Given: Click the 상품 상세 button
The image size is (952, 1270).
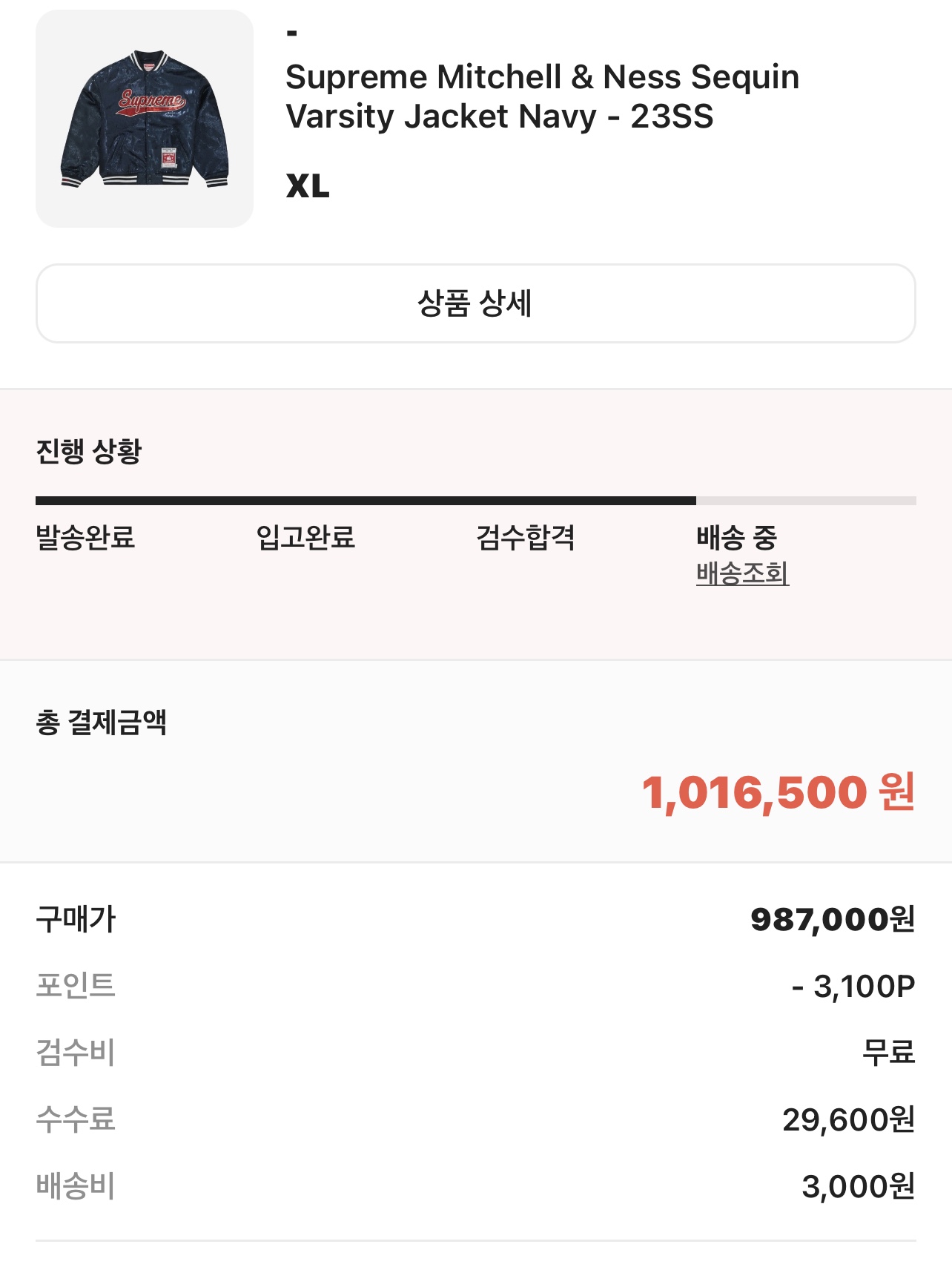Looking at the screenshot, I should pyautogui.click(x=476, y=303).
